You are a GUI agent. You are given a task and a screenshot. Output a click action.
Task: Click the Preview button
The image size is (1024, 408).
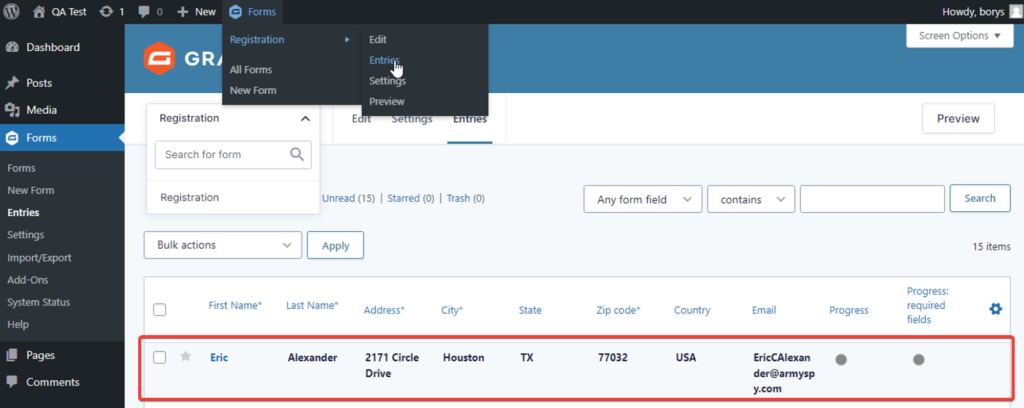click(957, 118)
